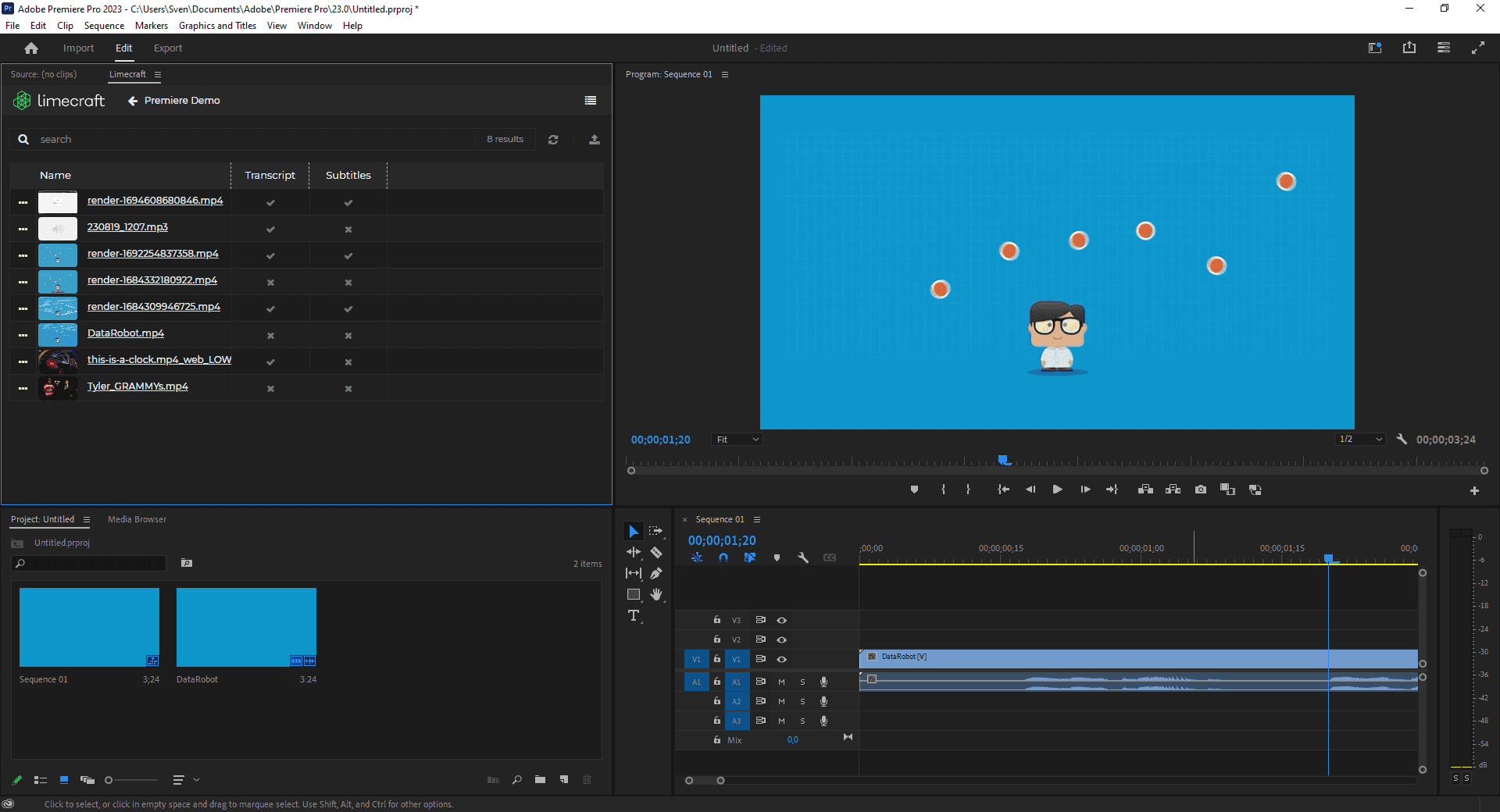Select the Slip tool

coord(634,573)
